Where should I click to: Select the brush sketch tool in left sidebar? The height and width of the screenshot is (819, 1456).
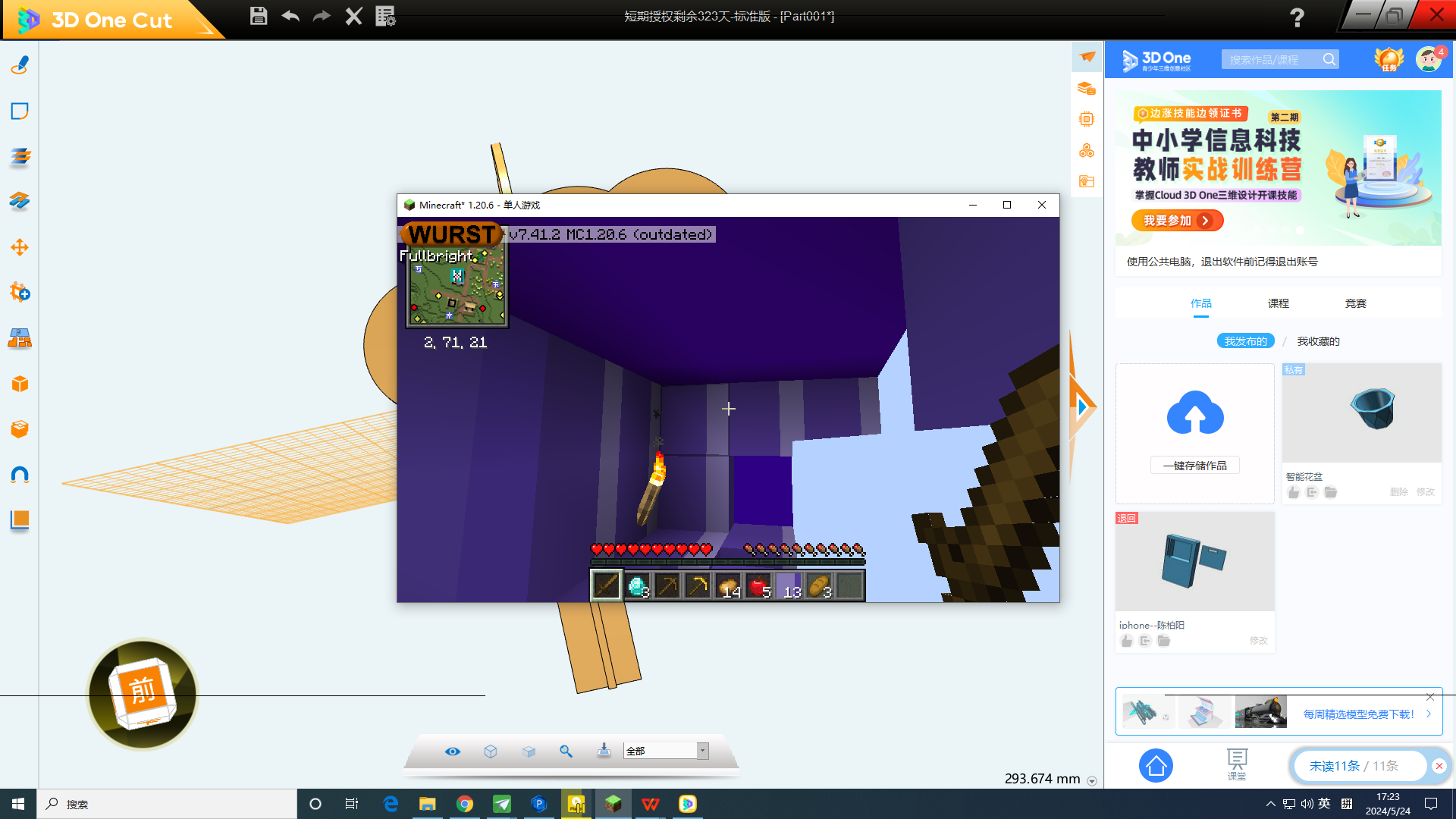tap(20, 65)
